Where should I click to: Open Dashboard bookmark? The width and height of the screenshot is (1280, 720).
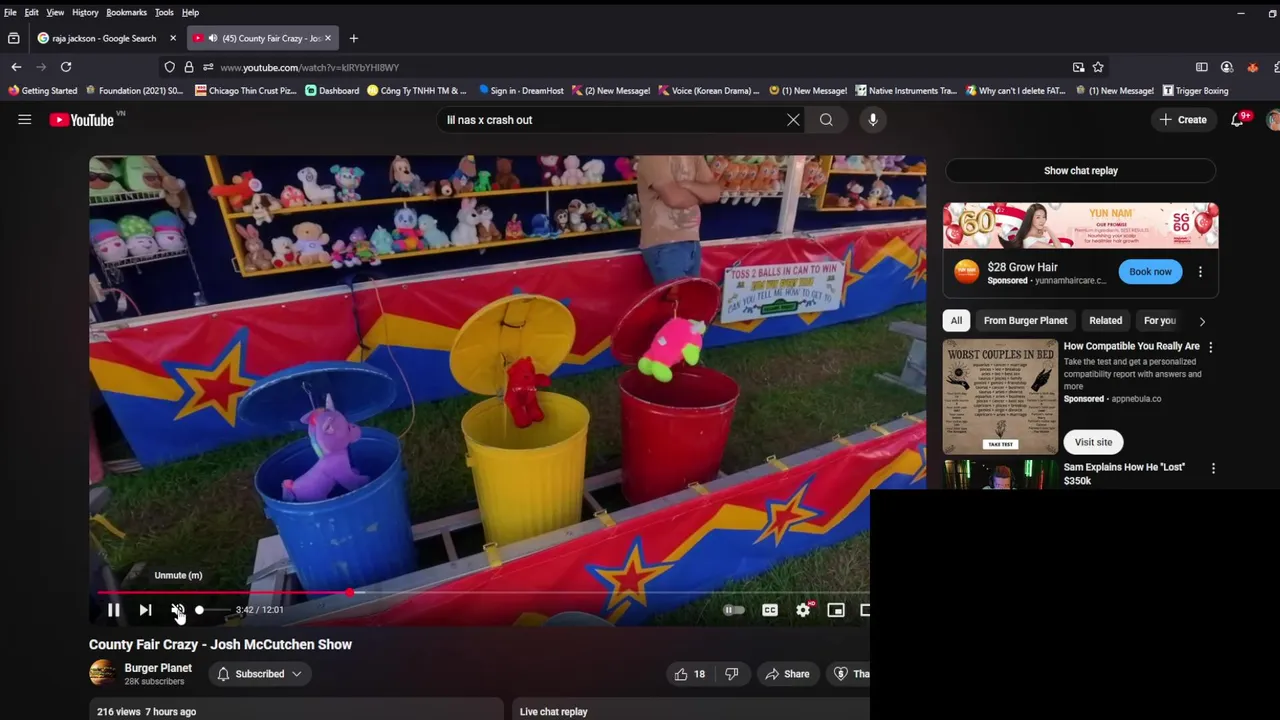pyautogui.click(x=332, y=91)
